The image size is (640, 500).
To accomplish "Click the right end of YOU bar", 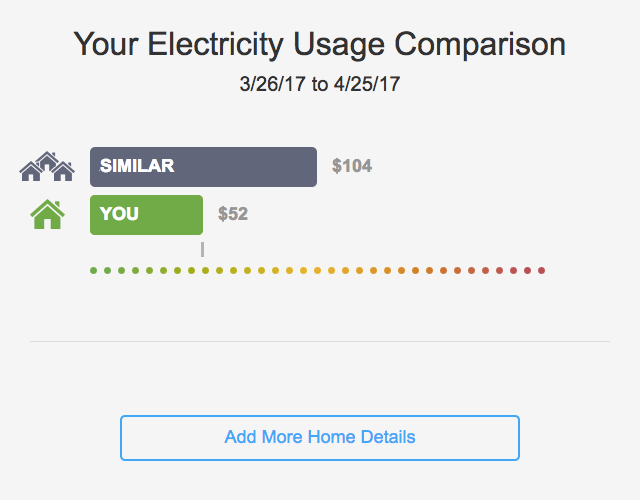I will pyautogui.click(x=200, y=215).
